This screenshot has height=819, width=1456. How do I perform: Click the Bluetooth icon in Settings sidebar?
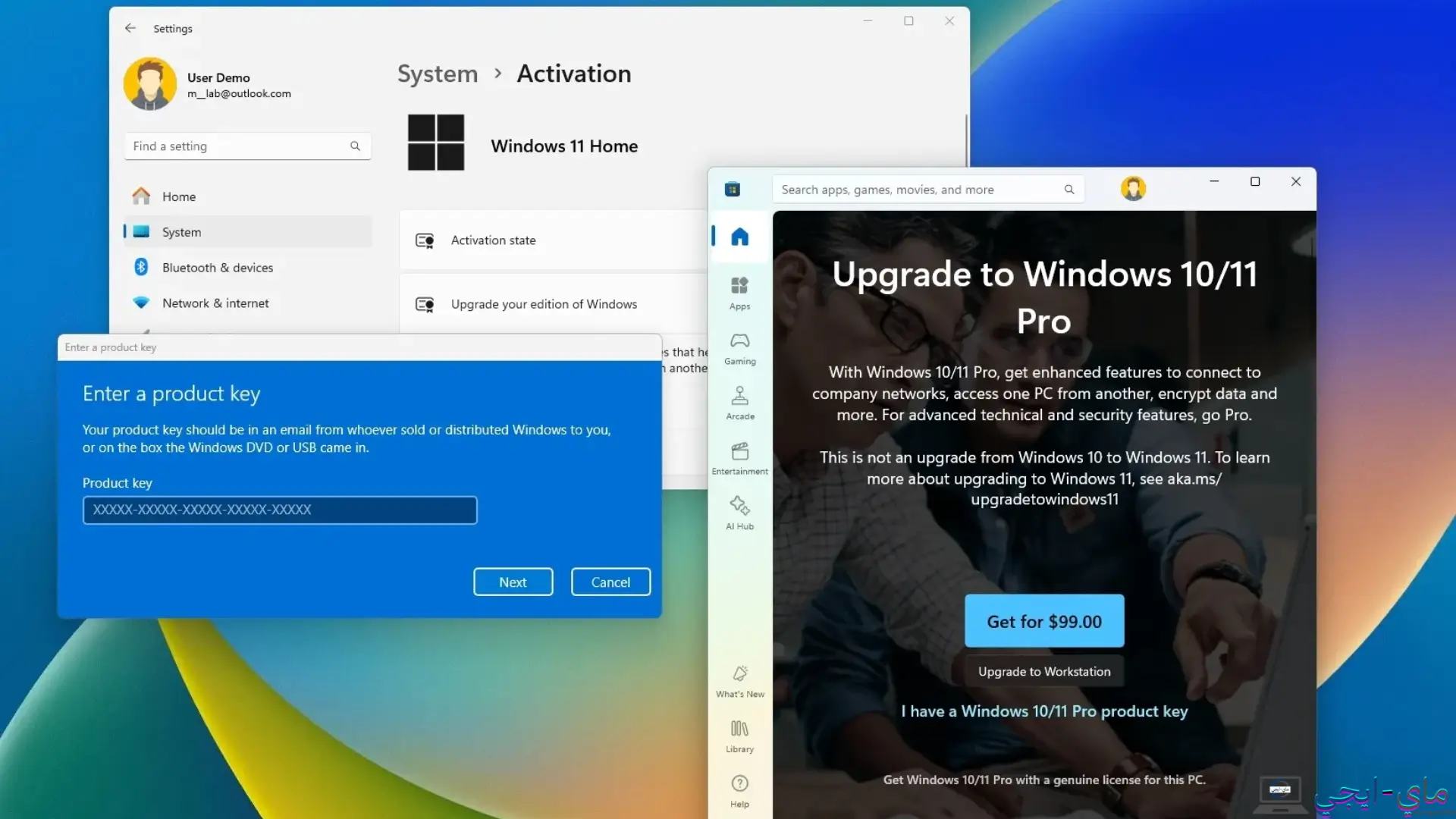click(141, 267)
